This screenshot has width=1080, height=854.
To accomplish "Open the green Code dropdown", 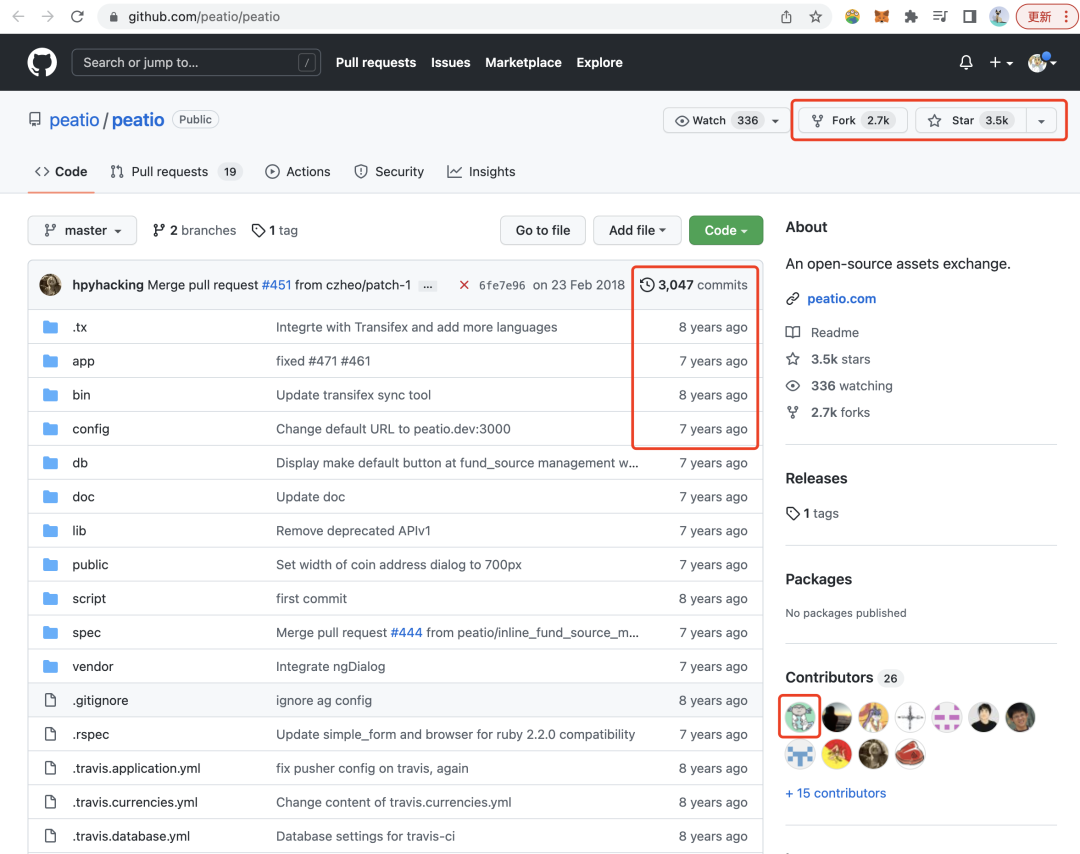I will [726, 230].
